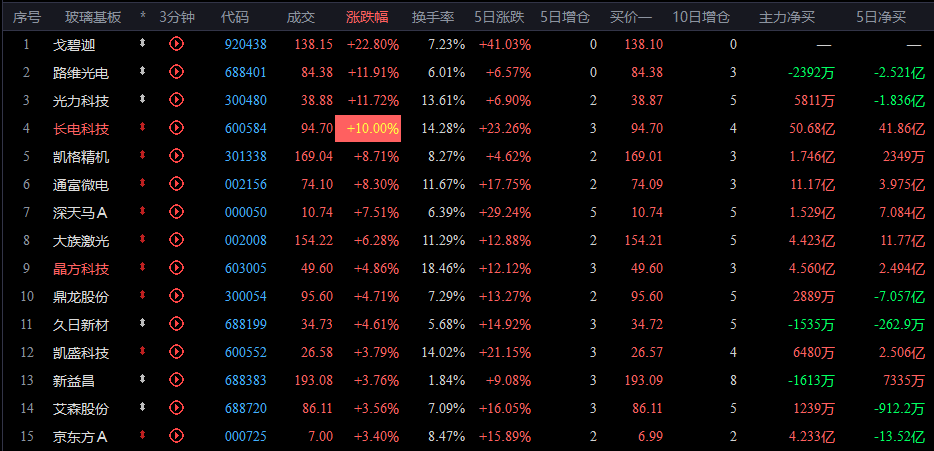Sort by 5日净买 column header

click(x=881, y=17)
